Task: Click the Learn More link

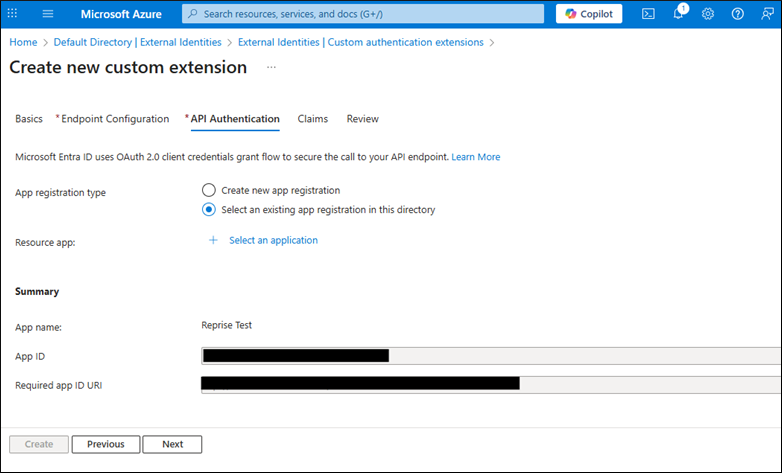Action: click(x=475, y=157)
